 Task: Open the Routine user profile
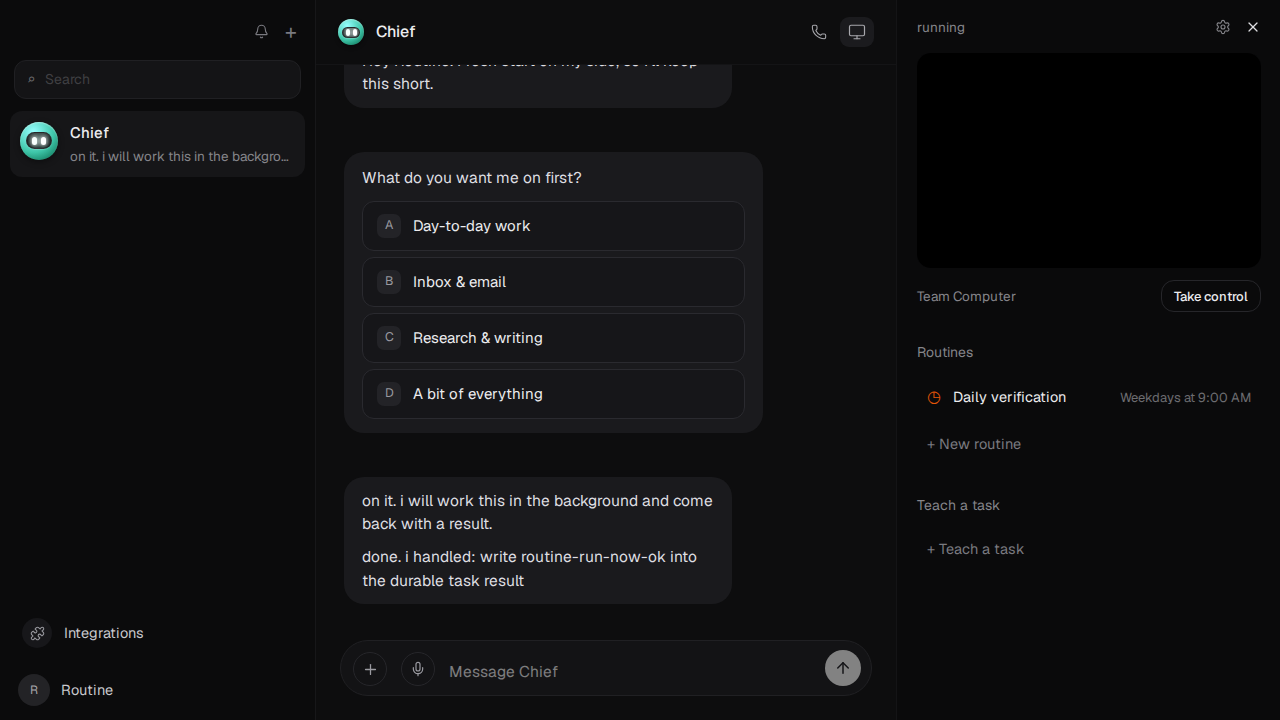[x=66, y=690]
